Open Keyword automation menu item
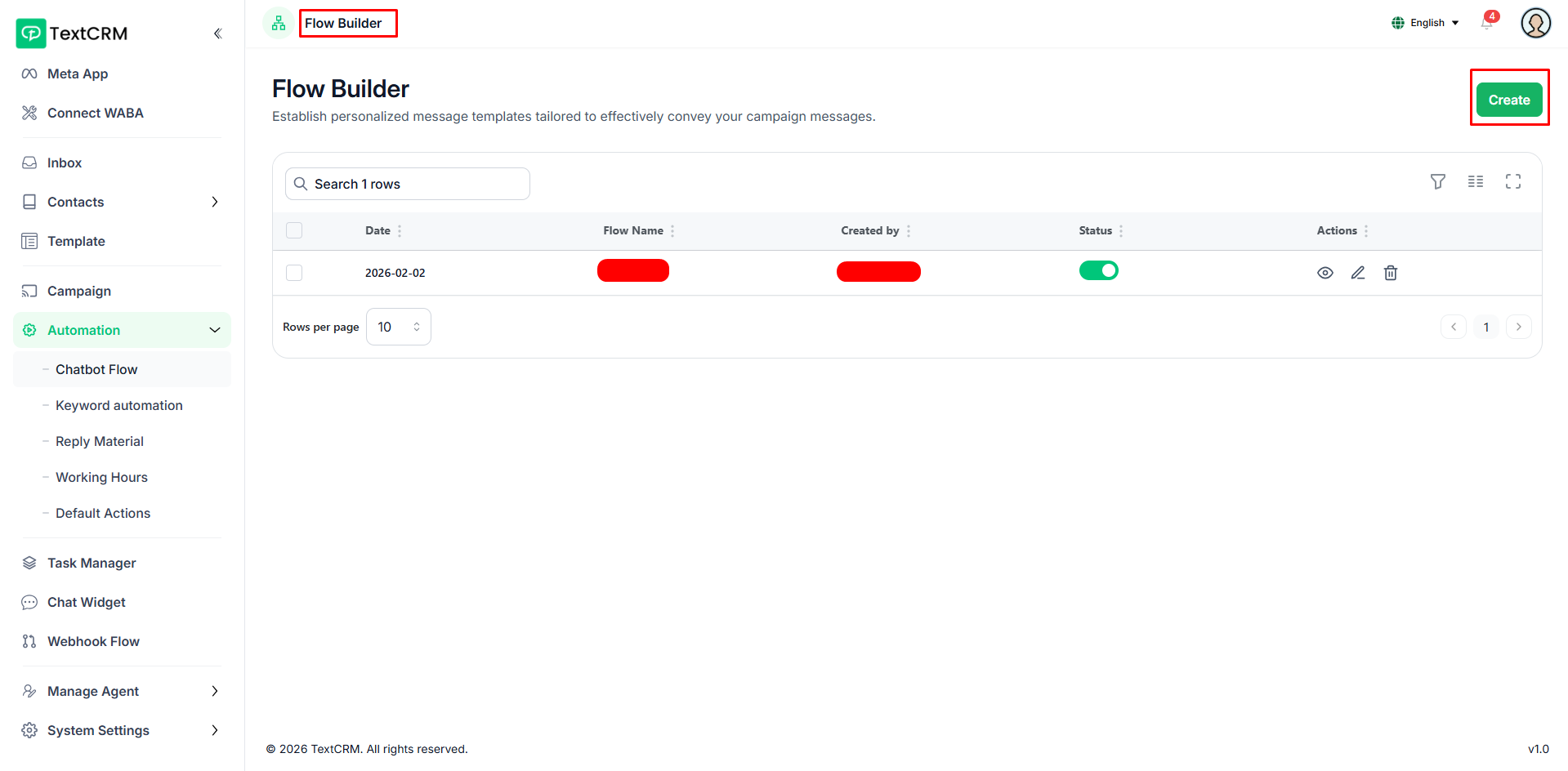Screen dimensions: 1568x771 click(x=118, y=405)
